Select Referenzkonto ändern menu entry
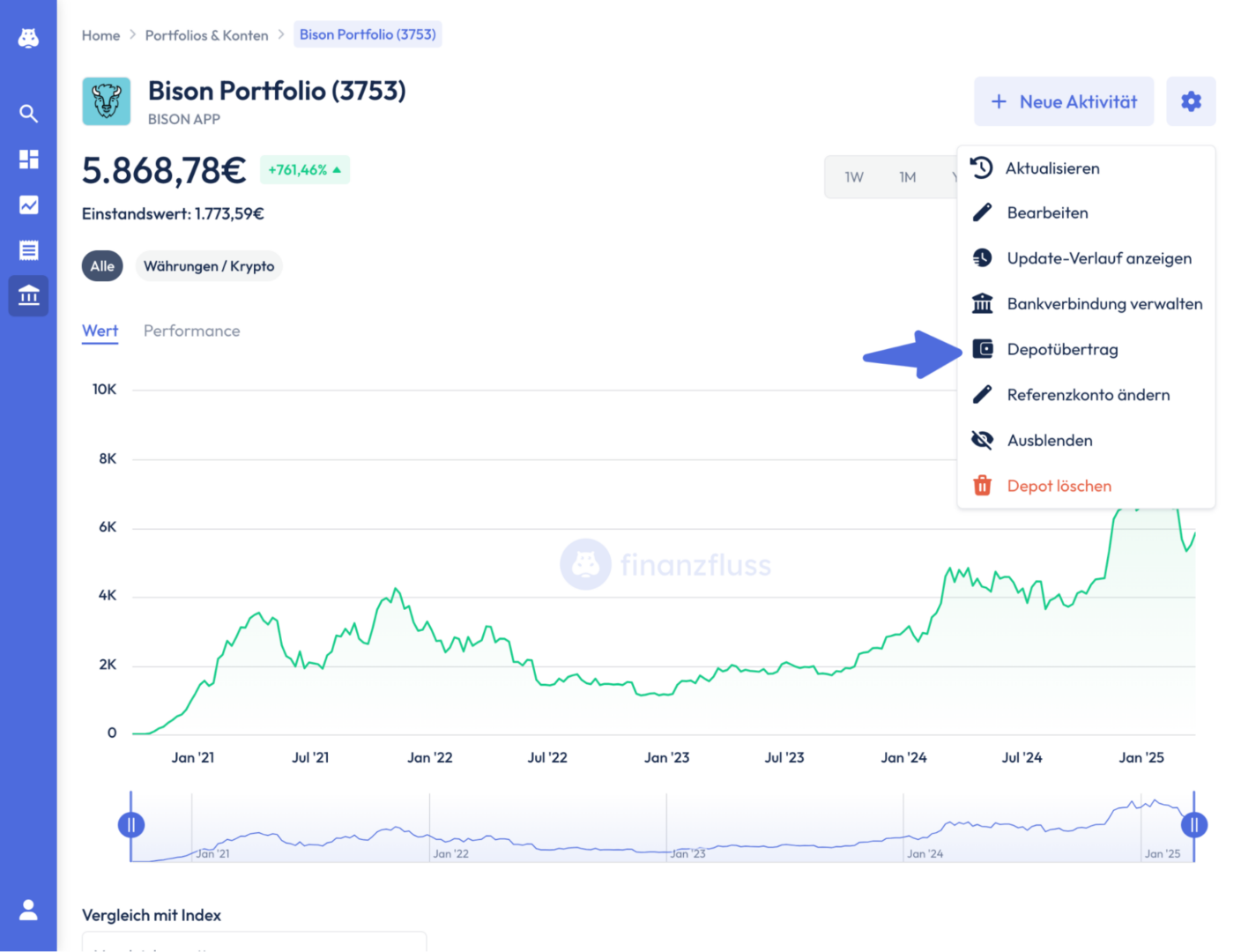This screenshot has height=952, width=1241. click(1086, 395)
